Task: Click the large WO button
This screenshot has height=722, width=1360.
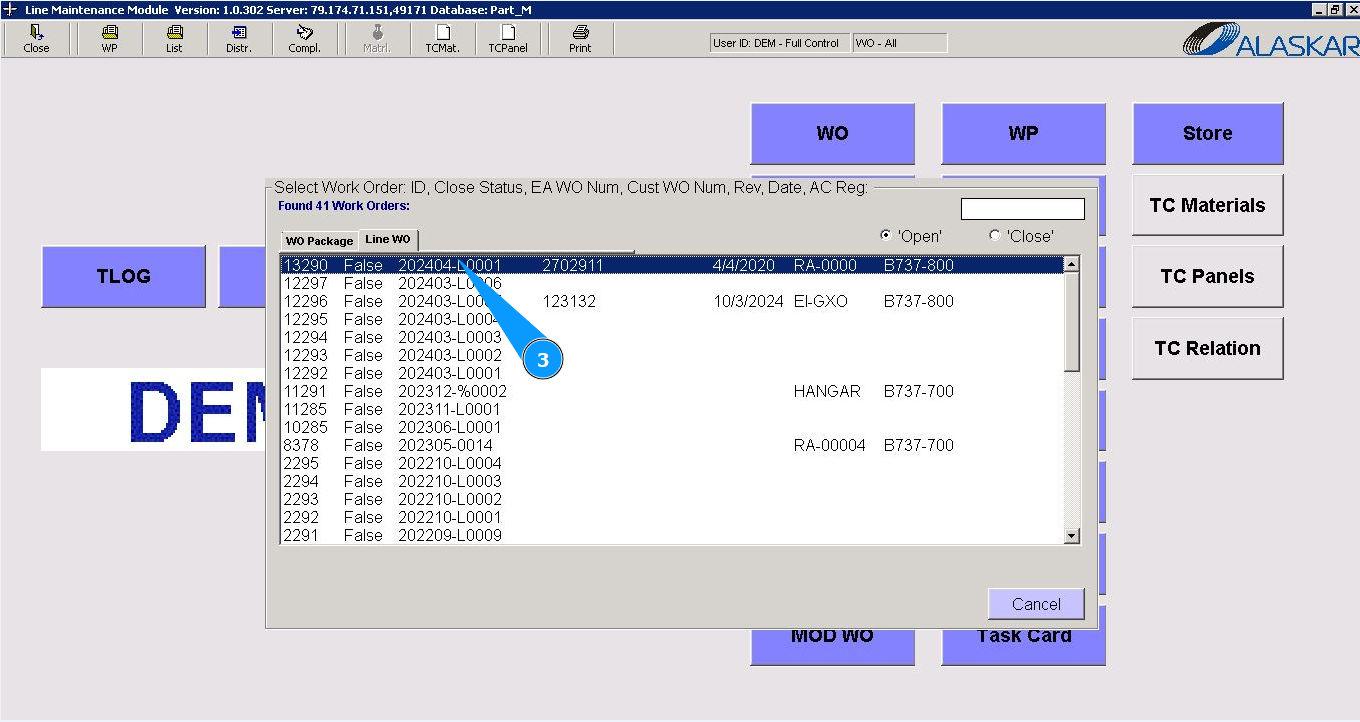Action: click(x=832, y=133)
